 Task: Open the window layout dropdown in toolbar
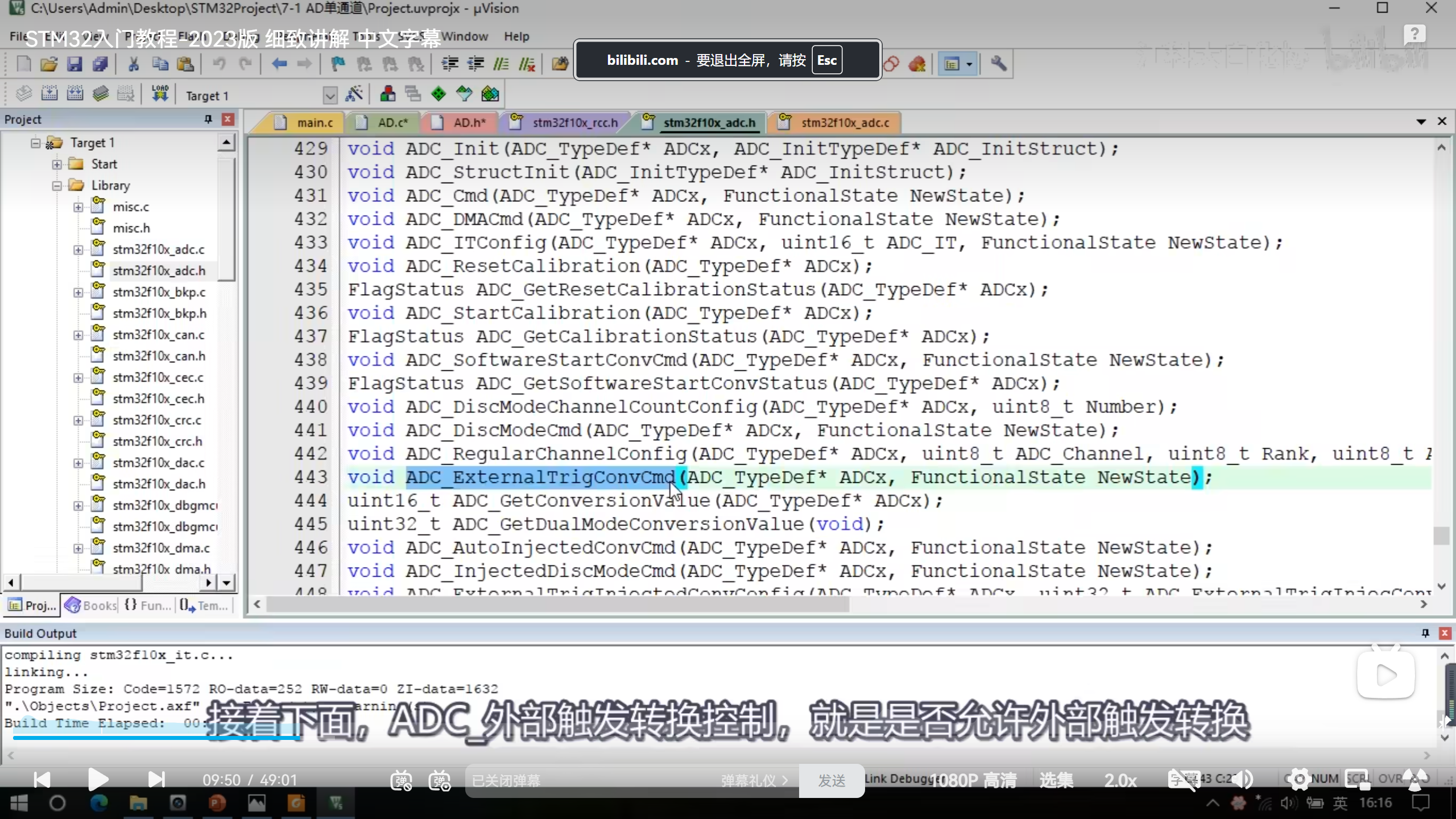pos(969,64)
